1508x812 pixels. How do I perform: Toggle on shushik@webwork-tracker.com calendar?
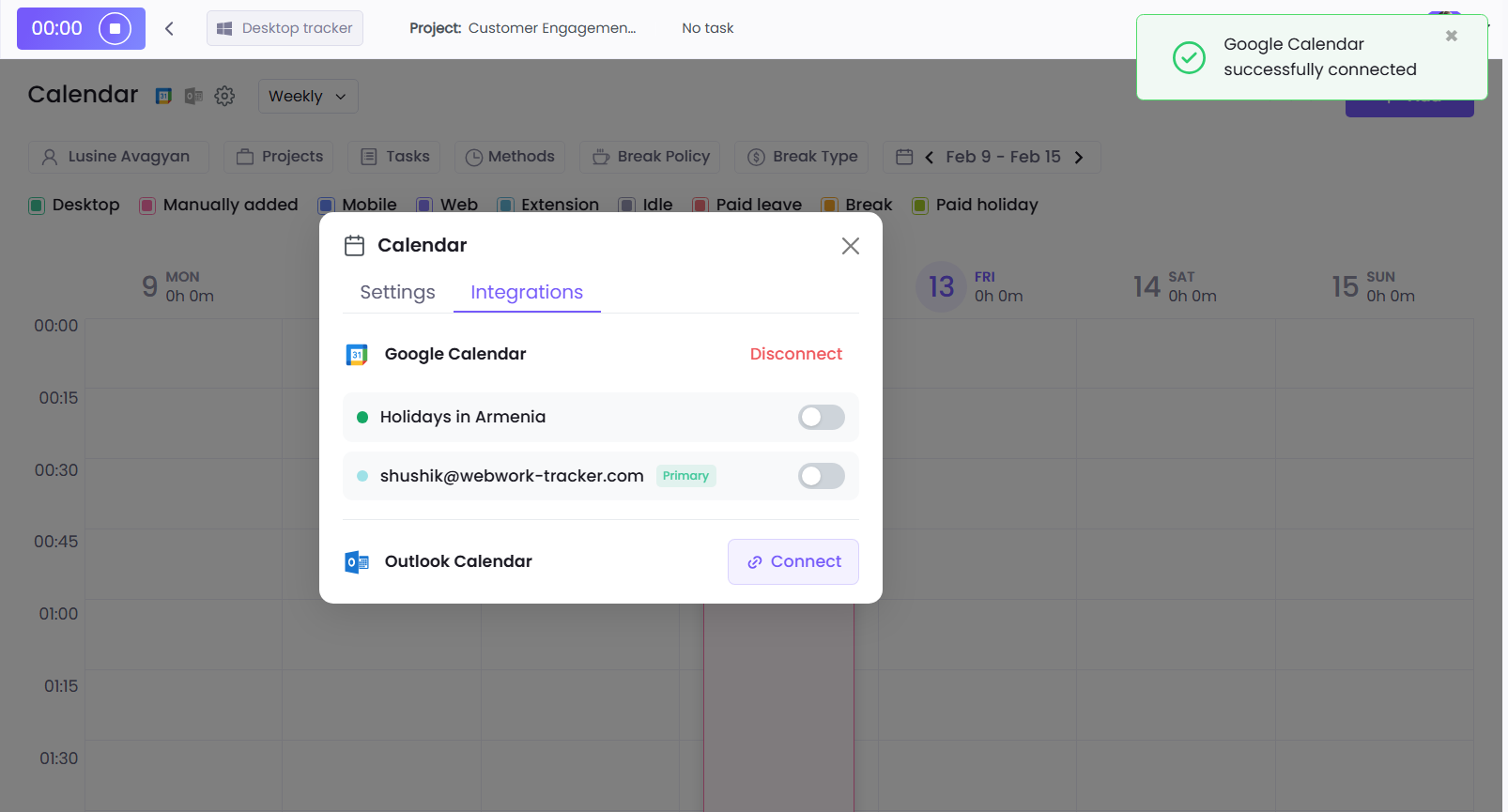pos(821,477)
